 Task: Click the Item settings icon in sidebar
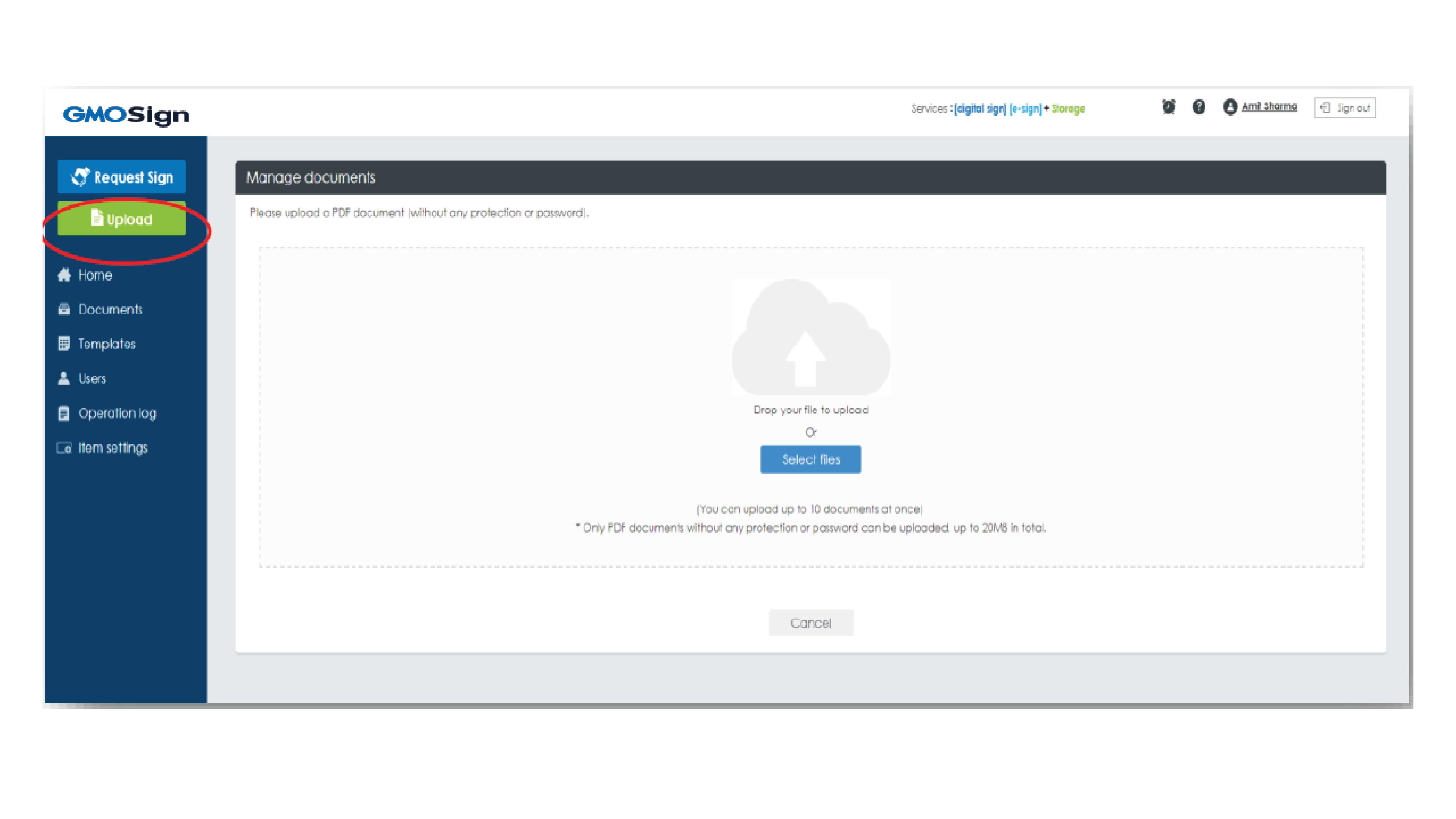64,448
